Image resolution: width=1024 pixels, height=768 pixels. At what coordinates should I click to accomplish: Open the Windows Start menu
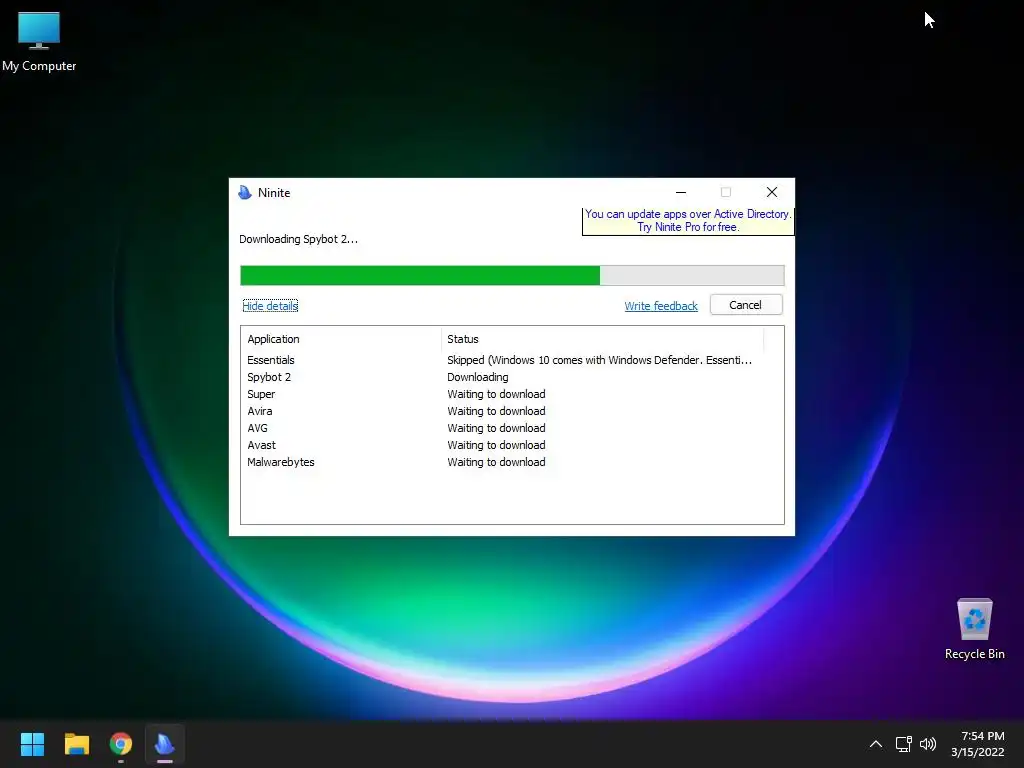click(32, 744)
